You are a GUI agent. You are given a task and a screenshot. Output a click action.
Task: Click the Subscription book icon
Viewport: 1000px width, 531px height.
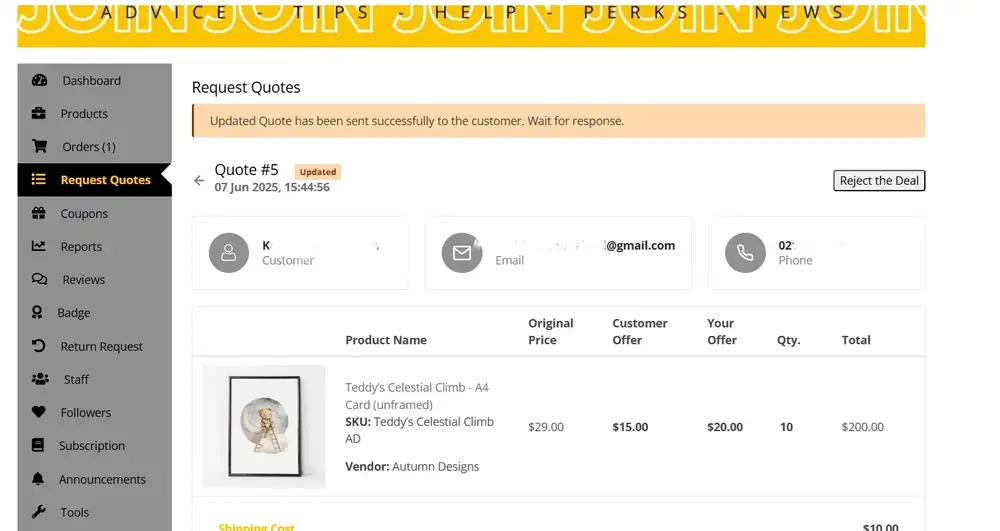pyautogui.click(x=38, y=446)
